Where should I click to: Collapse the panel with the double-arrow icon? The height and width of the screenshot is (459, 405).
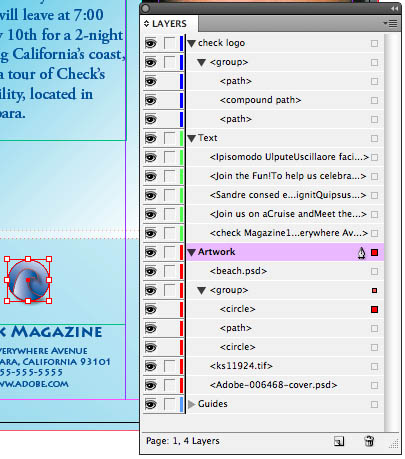click(395, 9)
